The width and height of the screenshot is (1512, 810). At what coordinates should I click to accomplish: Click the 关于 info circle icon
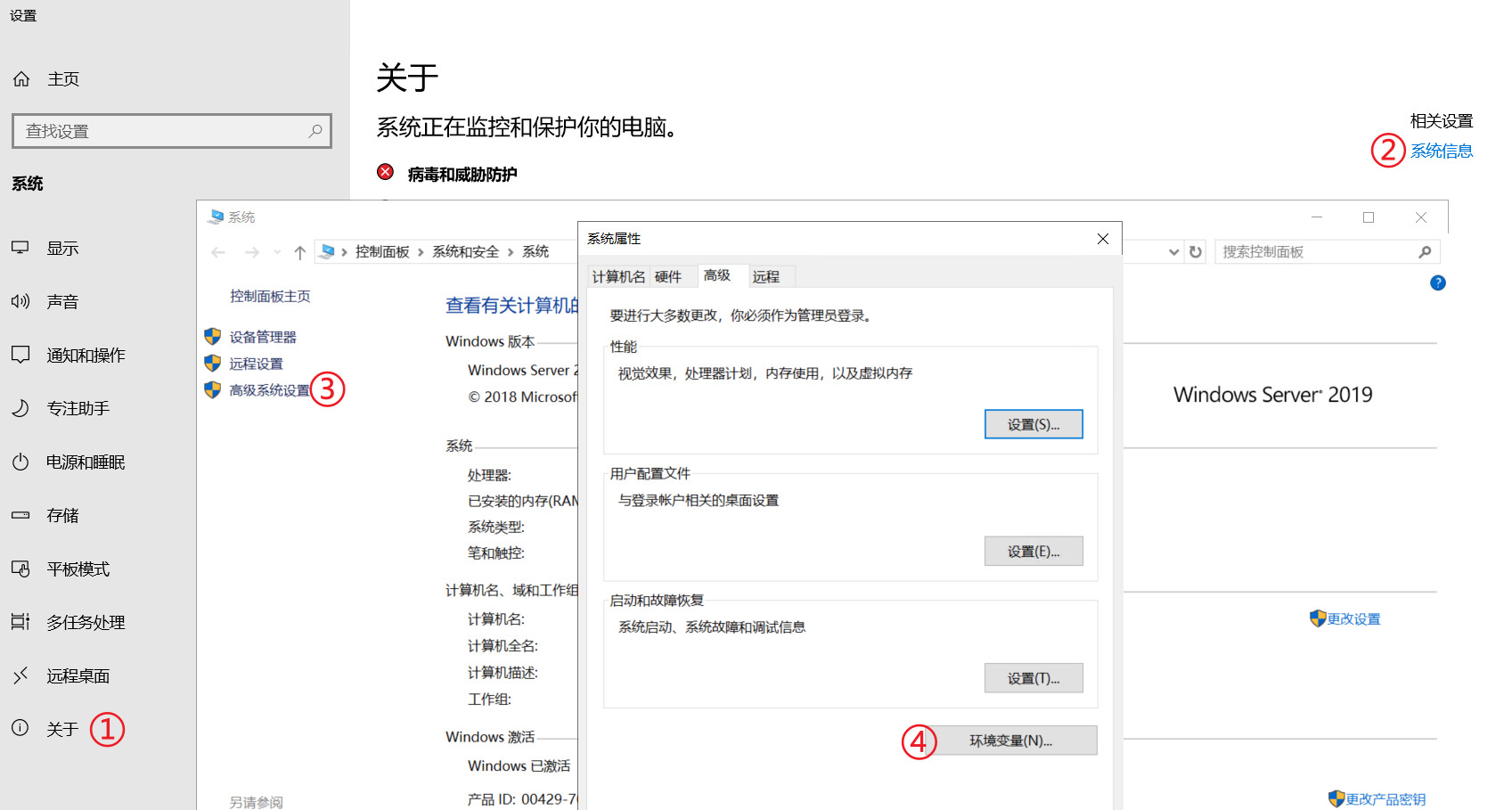coord(20,728)
